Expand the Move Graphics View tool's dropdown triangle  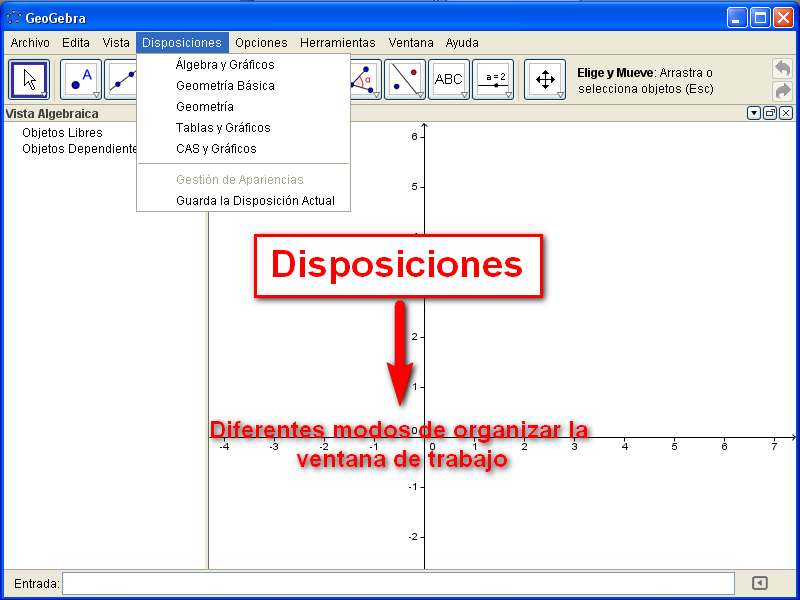(x=561, y=95)
